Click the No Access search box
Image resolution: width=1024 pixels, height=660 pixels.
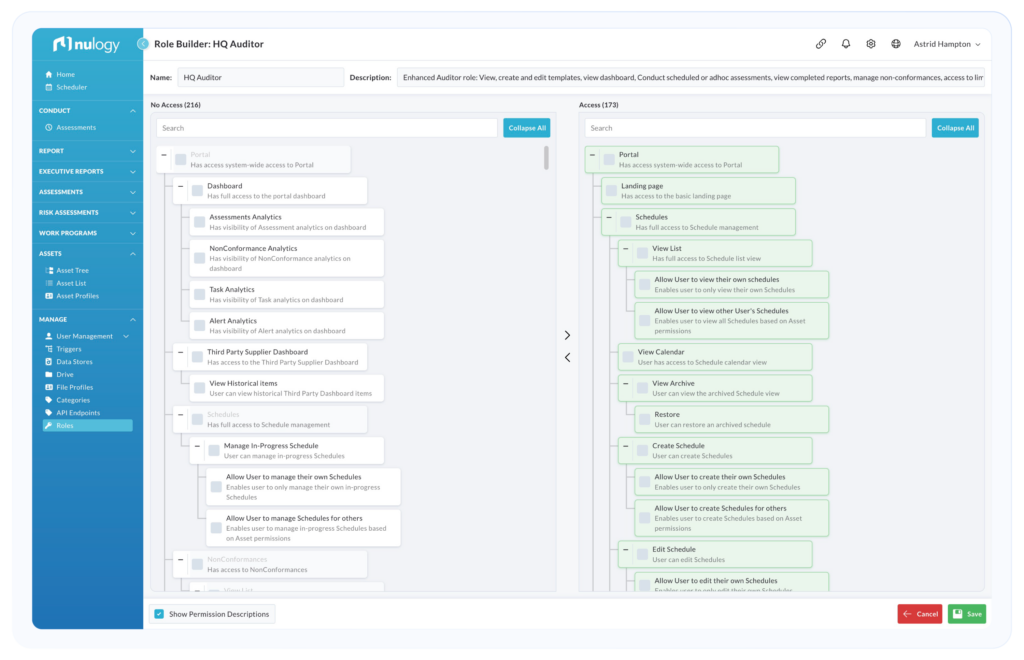[327, 128]
